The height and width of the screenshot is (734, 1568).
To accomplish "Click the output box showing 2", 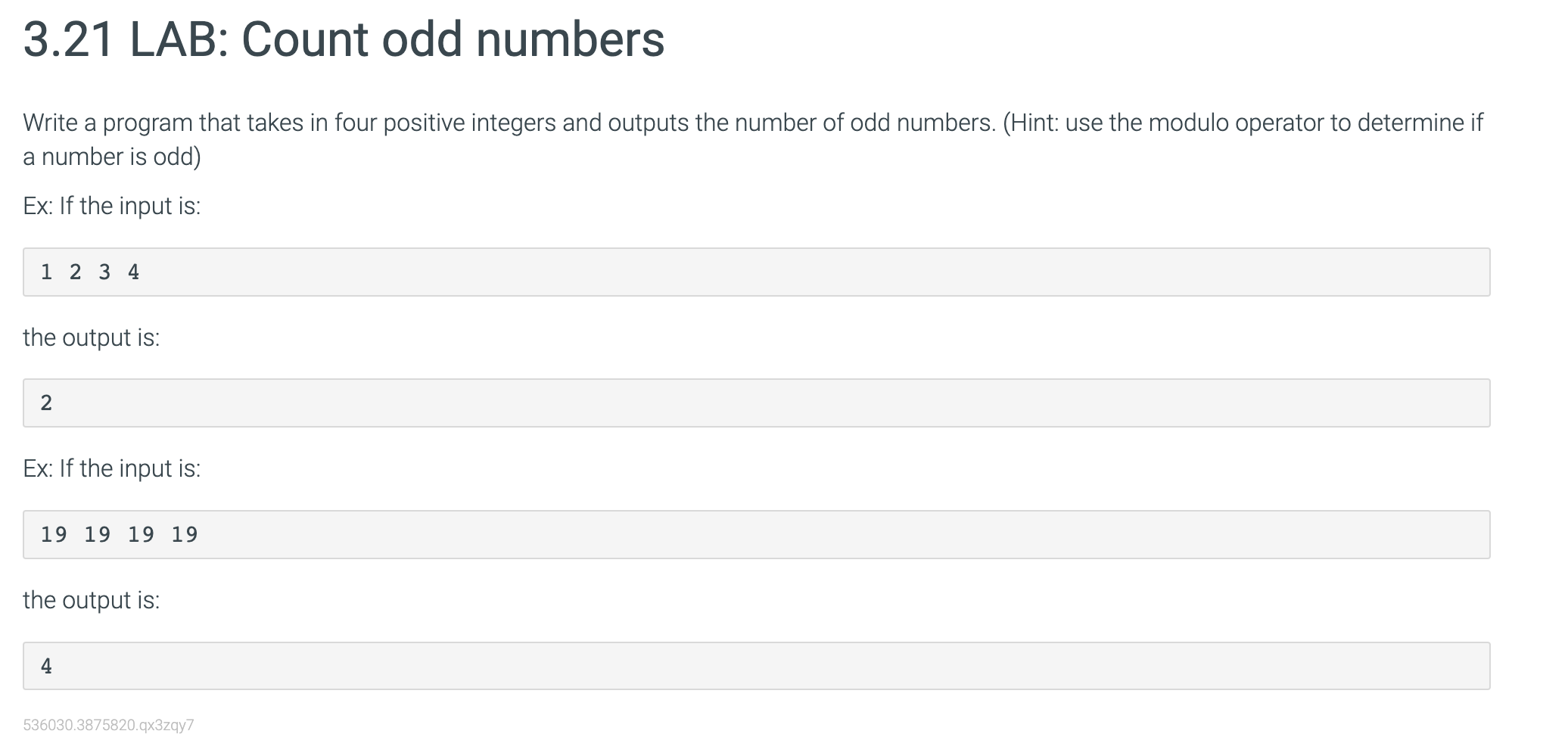I will (757, 403).
